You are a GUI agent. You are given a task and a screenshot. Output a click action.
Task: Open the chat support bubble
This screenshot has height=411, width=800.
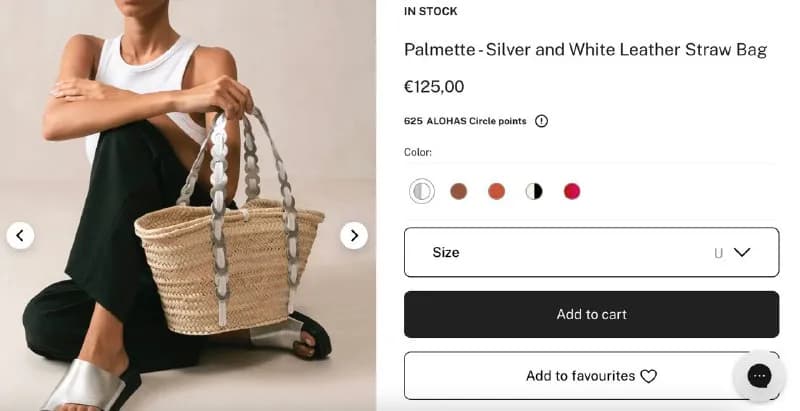759,376
